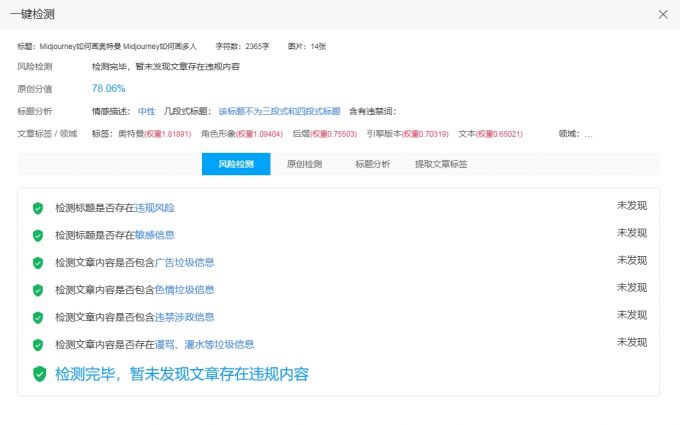Screen dimensions: 680x425
Task: Click the 文本 tag with weight 0.65021
Action: (x=490, y=134)
